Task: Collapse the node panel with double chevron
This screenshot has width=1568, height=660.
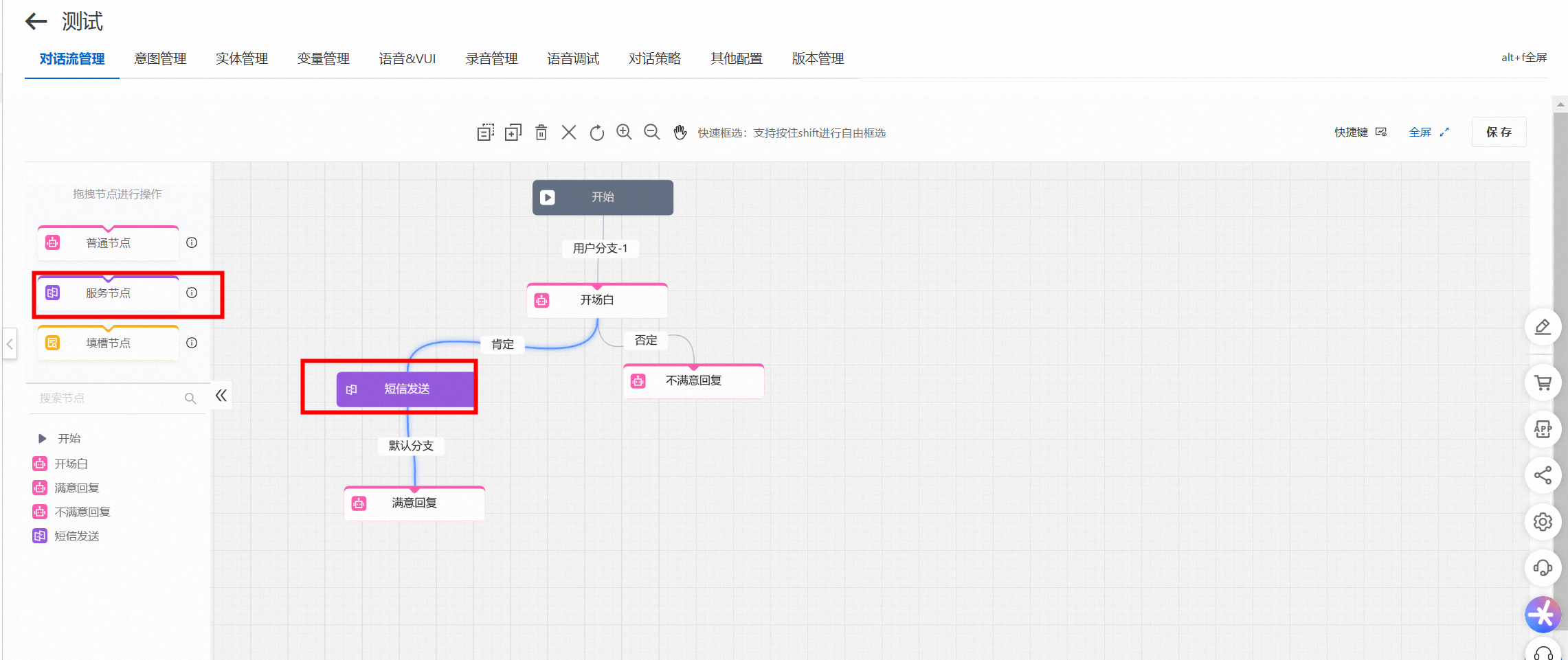Action: tap(221, 396)
